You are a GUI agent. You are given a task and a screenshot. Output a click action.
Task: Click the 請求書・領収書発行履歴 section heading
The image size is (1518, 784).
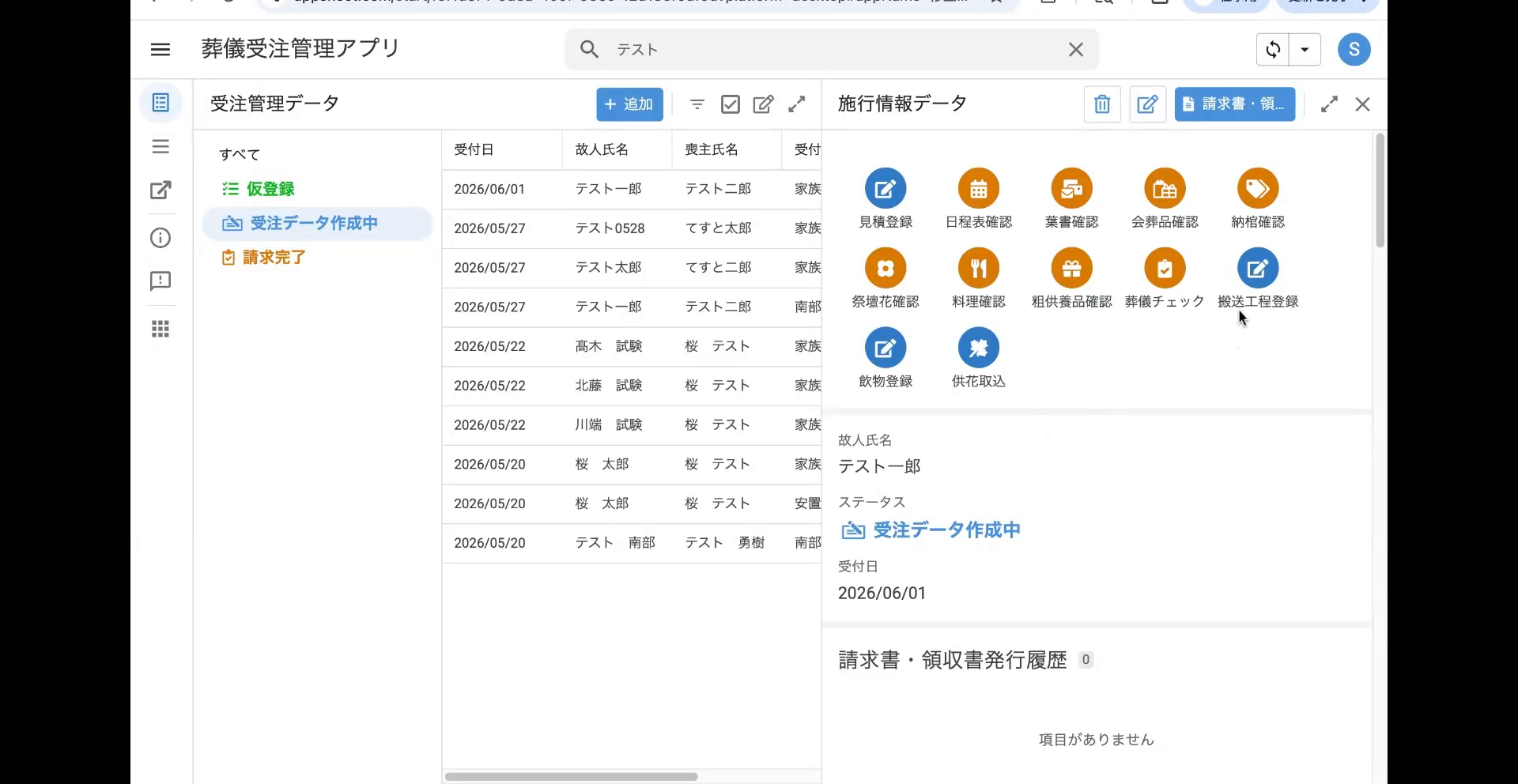tap(953, 660)
